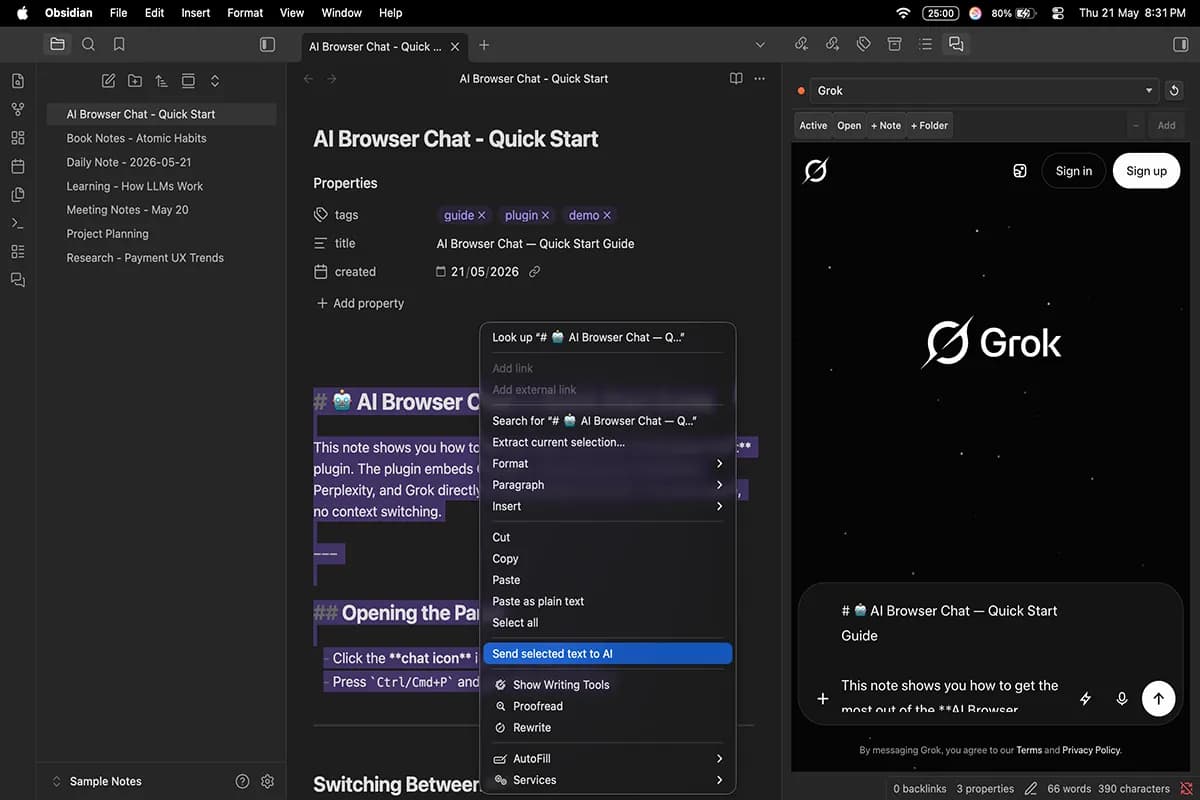Open backlinks panel icon in right sidebar

click(x=801, y=44)
